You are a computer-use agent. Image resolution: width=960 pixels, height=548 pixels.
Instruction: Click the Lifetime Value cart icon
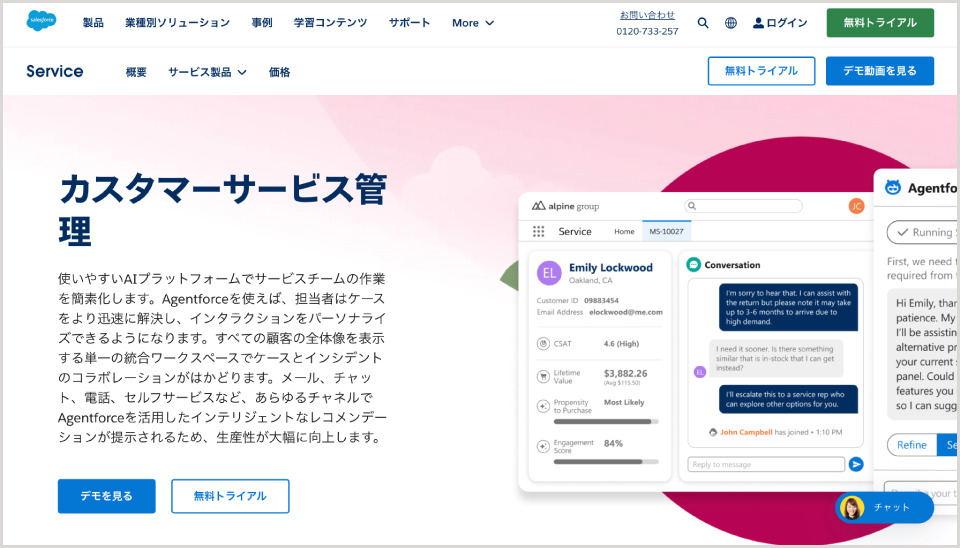coord(543,377)
